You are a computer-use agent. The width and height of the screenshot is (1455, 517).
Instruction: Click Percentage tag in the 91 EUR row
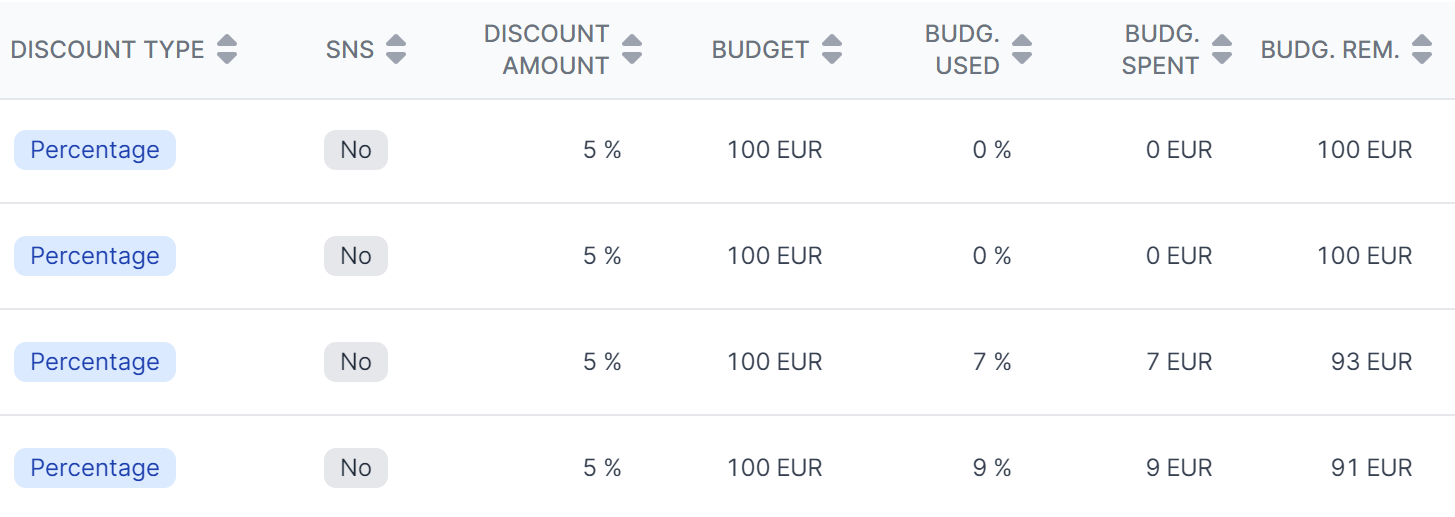point(95,468)
